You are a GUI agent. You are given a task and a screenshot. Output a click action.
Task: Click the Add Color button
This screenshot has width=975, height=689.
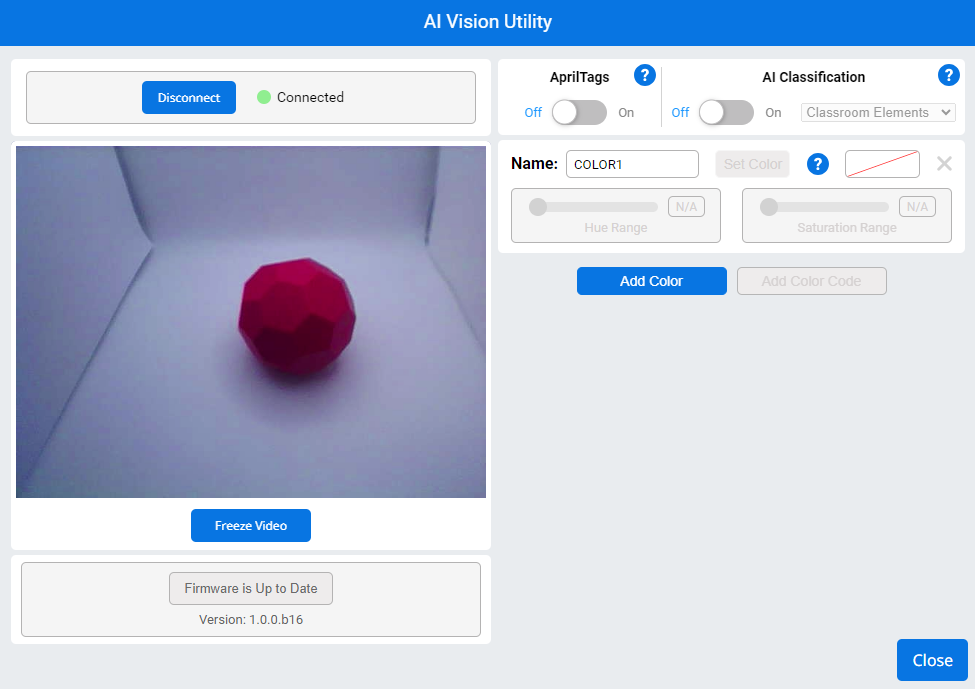[651, 281]
